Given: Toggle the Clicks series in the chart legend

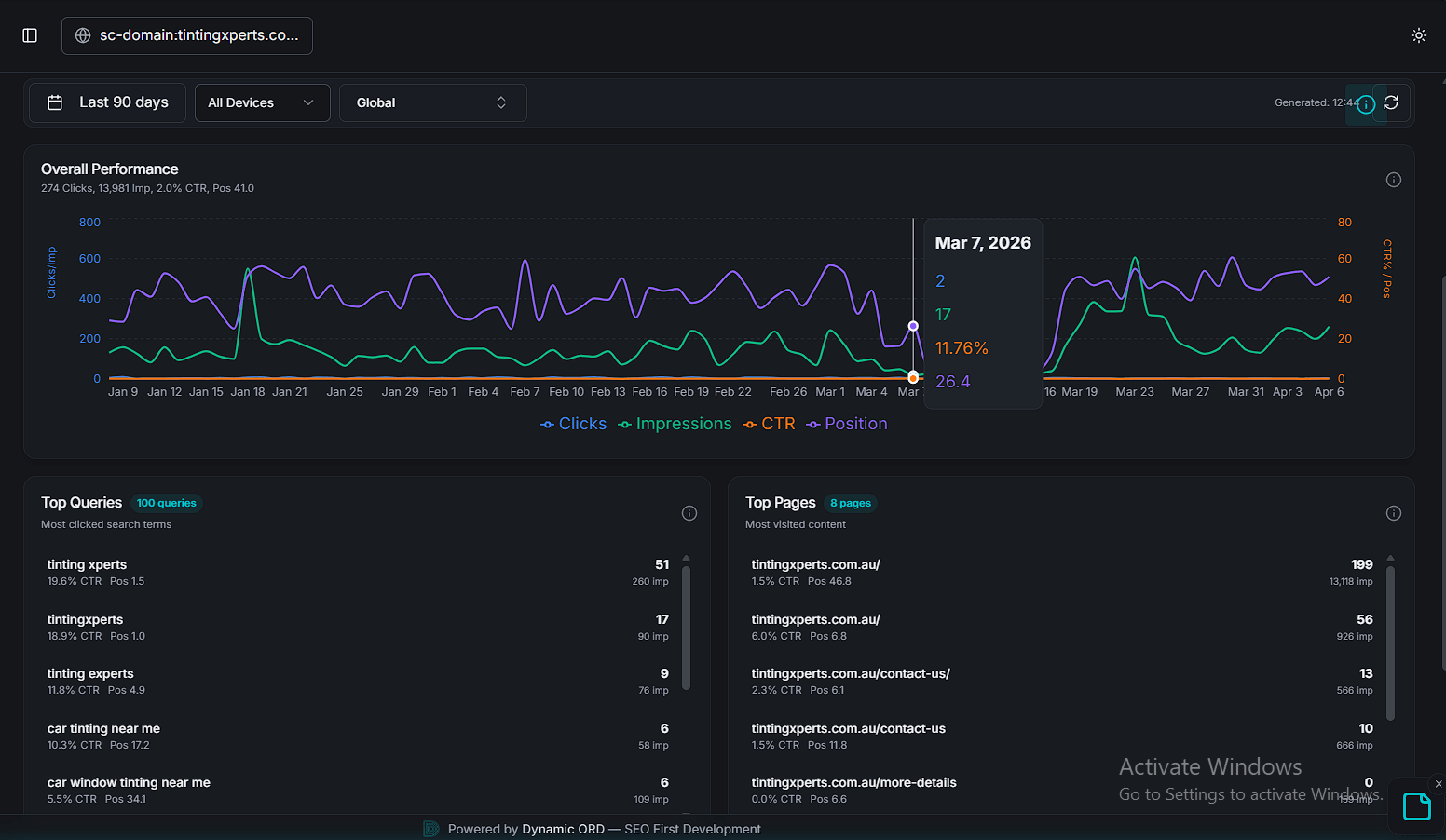Looking at the screenshot, I should pos(573,424).
